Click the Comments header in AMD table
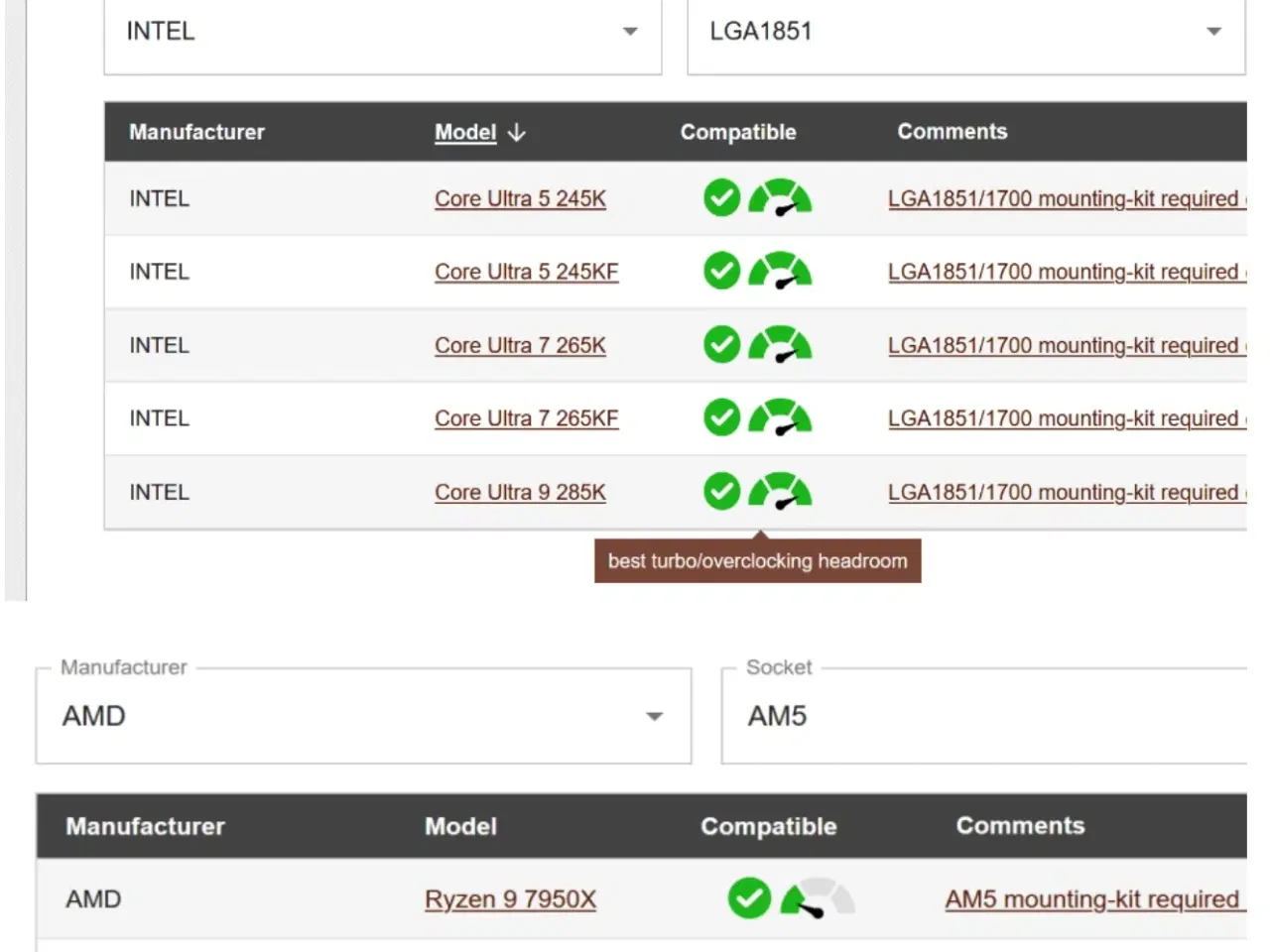The width and height of the screenshot is (1270, 952). [1020, 826]
